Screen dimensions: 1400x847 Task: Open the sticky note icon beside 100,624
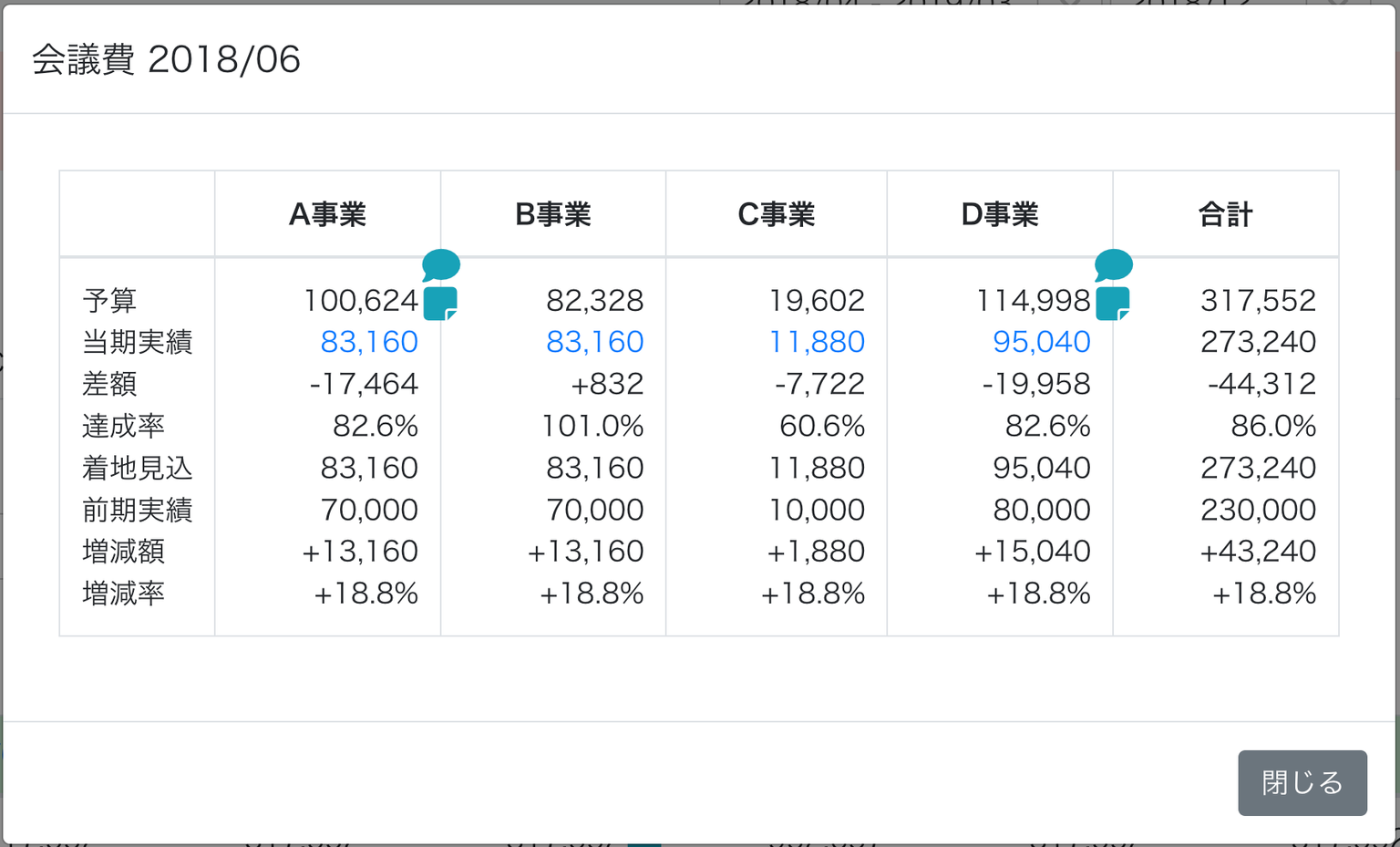[441, 304]
